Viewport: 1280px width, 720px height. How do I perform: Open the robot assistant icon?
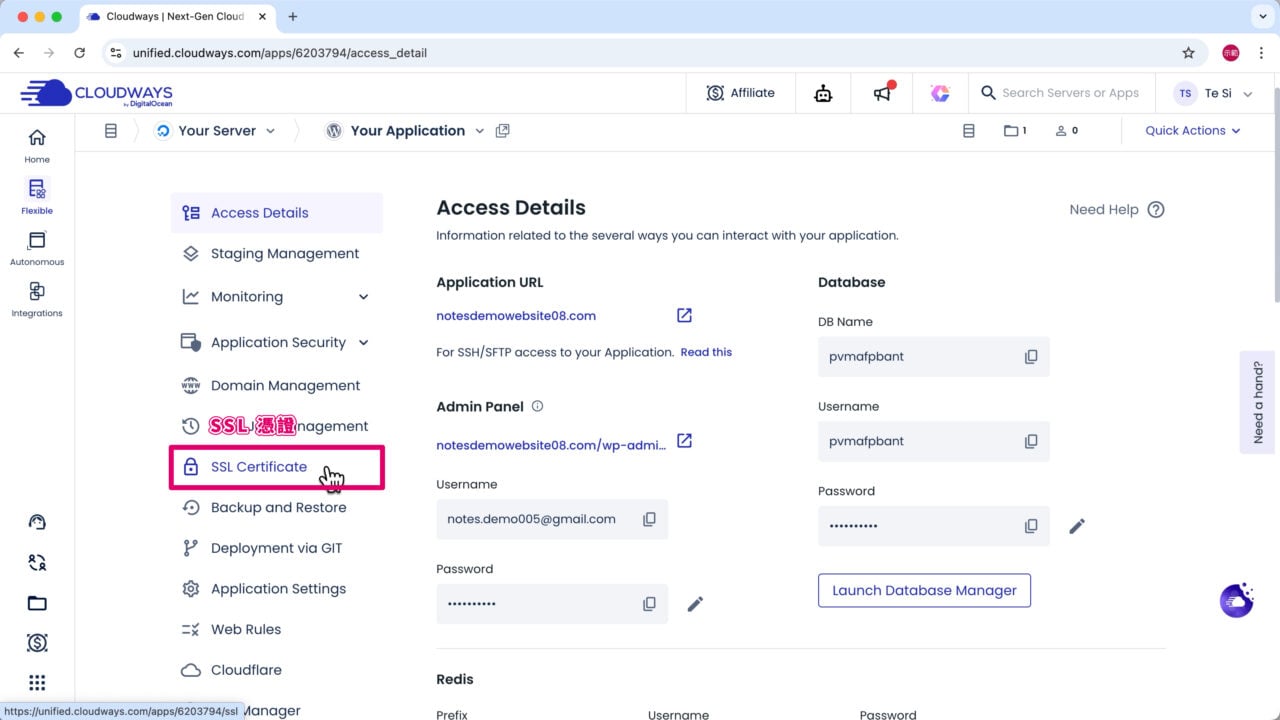[x=823, y=93]
